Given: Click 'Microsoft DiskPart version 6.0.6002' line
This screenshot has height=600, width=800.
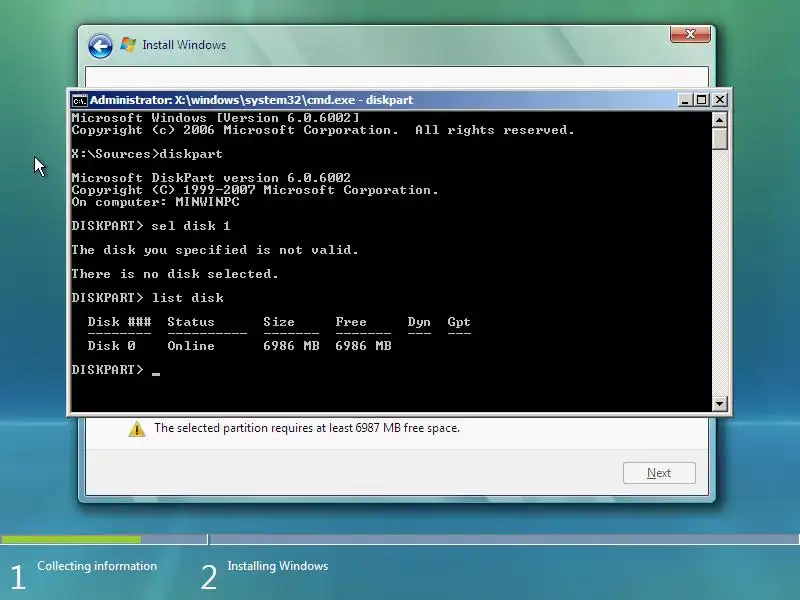Looking at the screenshot, I should (211, 178).
